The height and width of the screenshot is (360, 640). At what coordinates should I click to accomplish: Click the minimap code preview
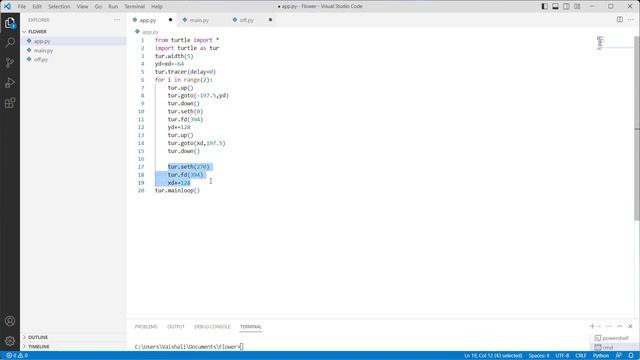[x=600, y=42]
